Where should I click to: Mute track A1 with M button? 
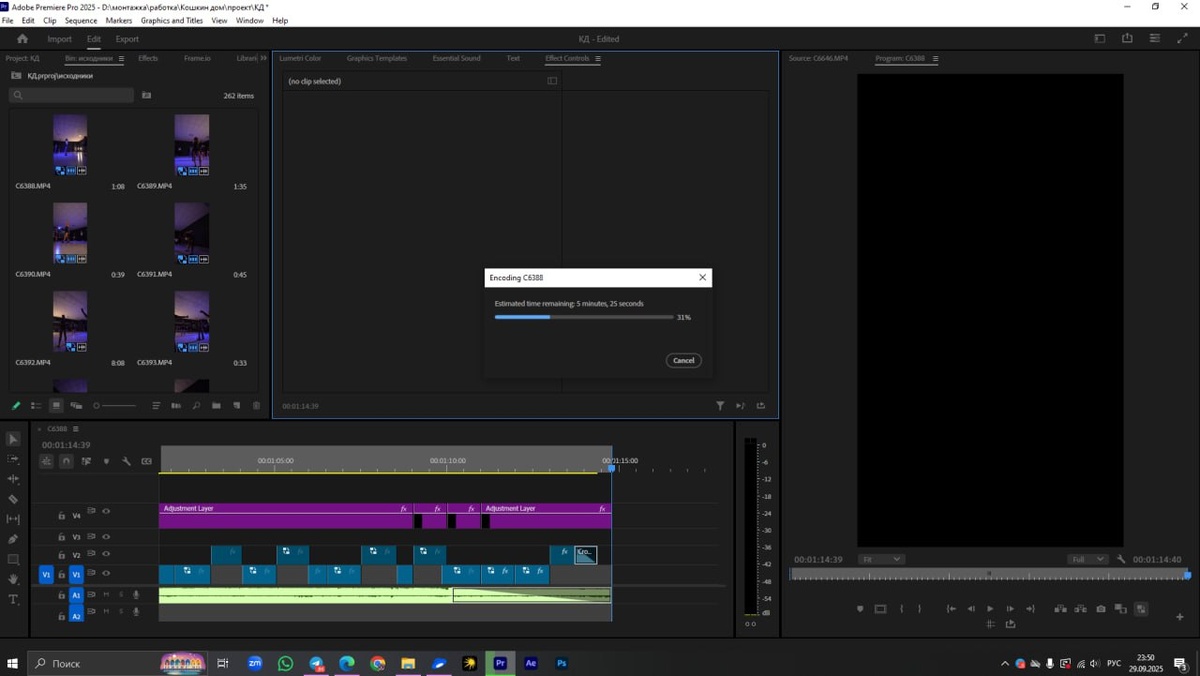pos(106,595)
